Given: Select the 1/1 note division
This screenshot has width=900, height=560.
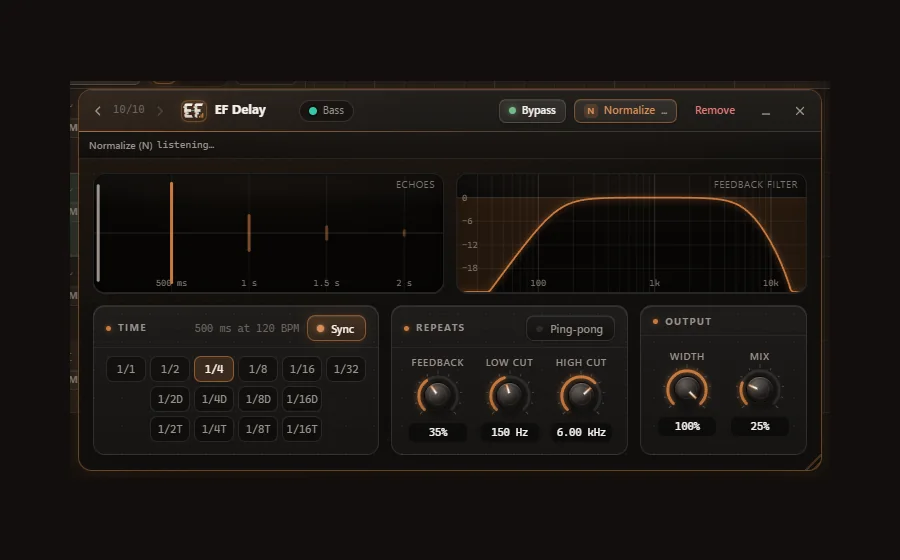Looking at the screenshot, I should [x=126, y=369].
